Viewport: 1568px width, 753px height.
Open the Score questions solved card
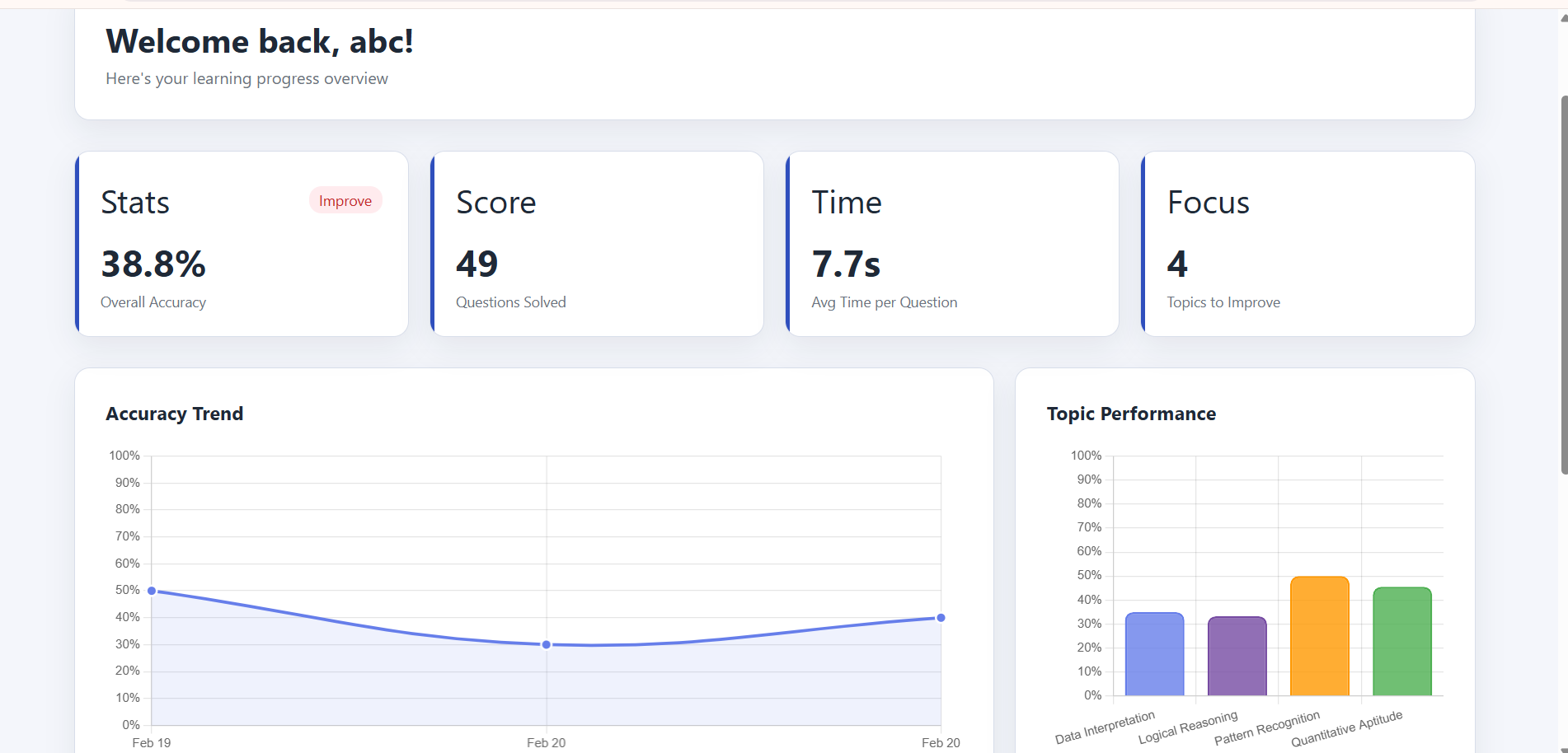coord(598,244)
